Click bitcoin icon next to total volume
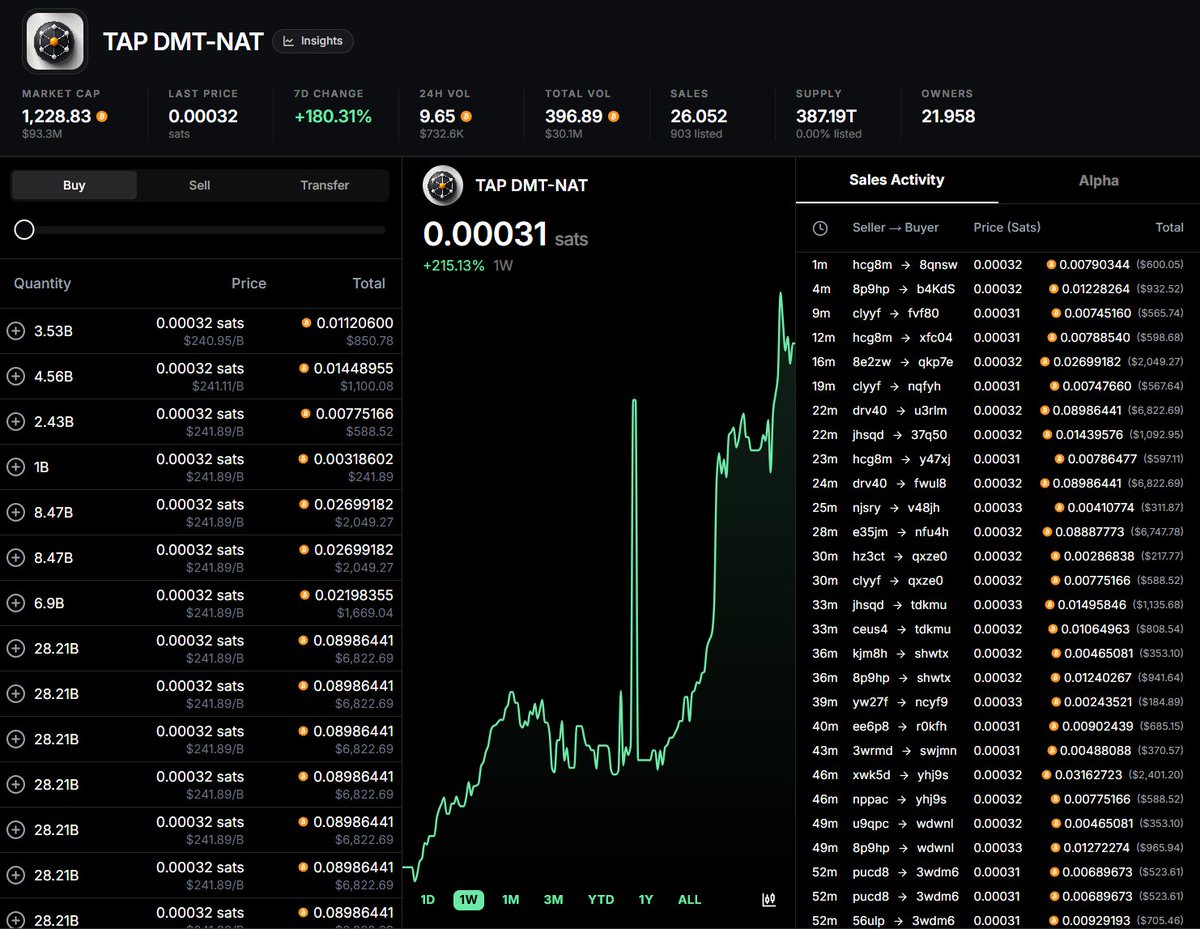1200x929 pixels. point(613,117)
